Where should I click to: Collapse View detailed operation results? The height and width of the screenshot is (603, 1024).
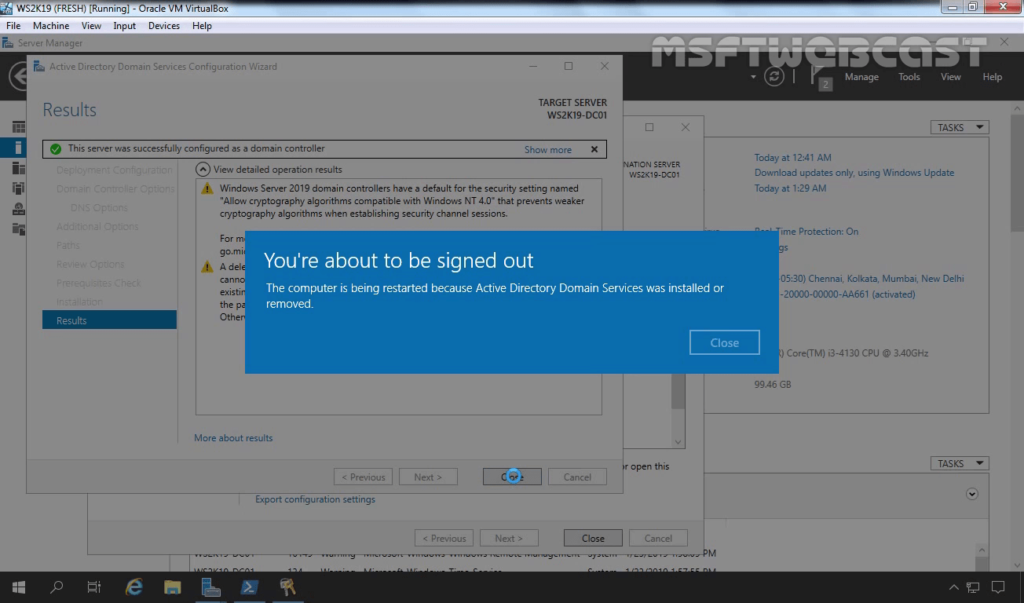click(203, 169)
